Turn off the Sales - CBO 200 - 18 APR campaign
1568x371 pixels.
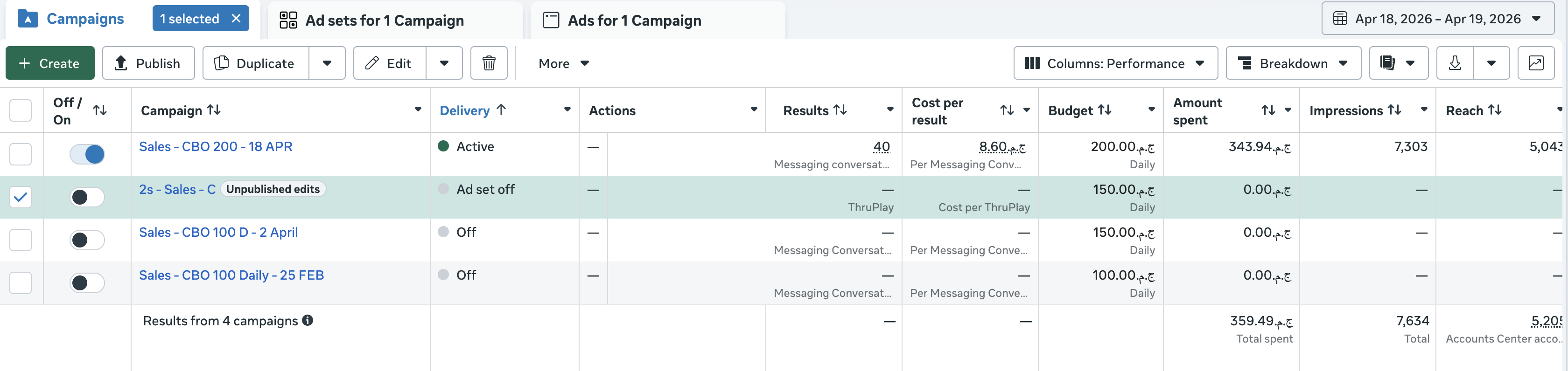click(x=87, y=154)
